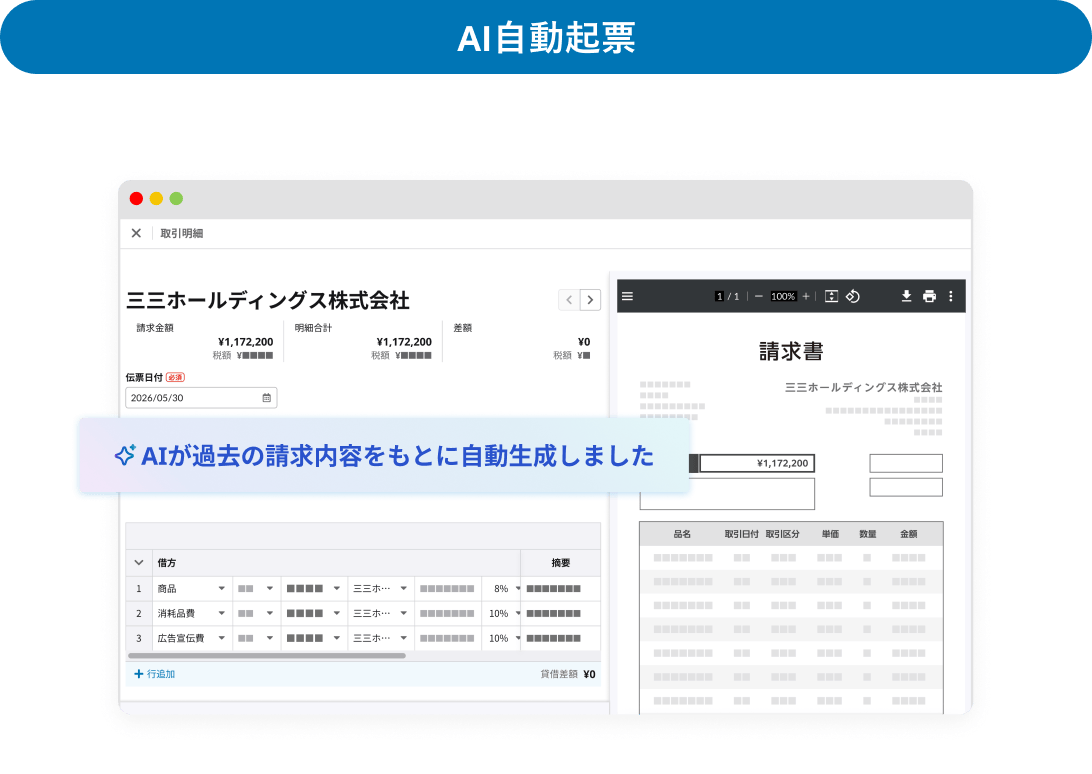Click the 貸借差額 ¥0 total

589,674
